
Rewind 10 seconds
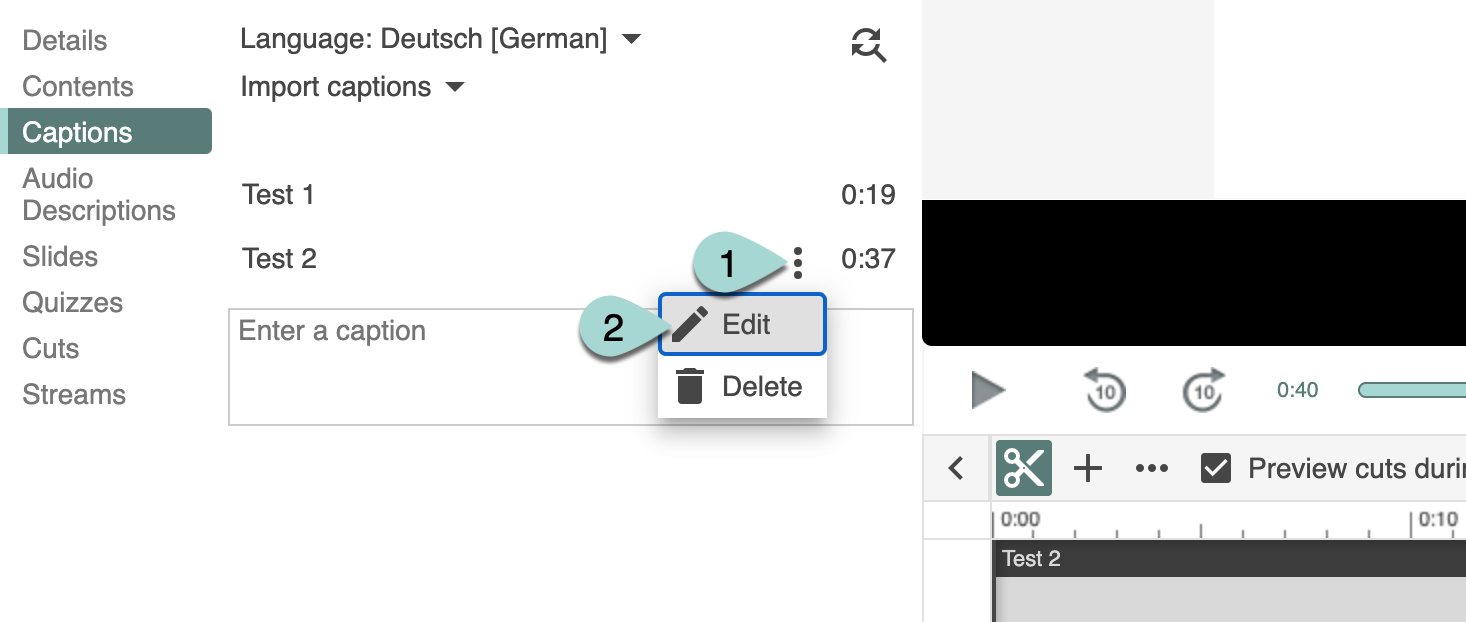point(1104,390)
